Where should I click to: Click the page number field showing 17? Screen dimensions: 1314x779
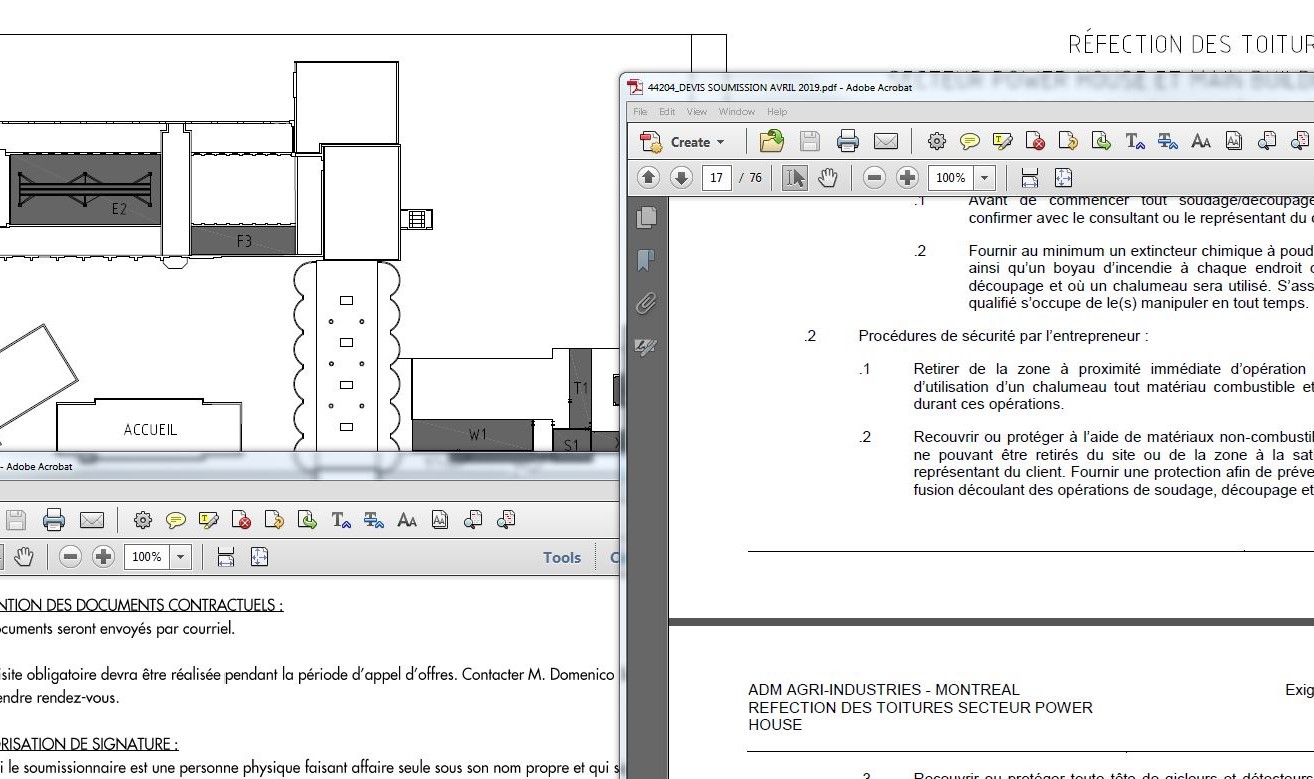[x=716, y=178]
